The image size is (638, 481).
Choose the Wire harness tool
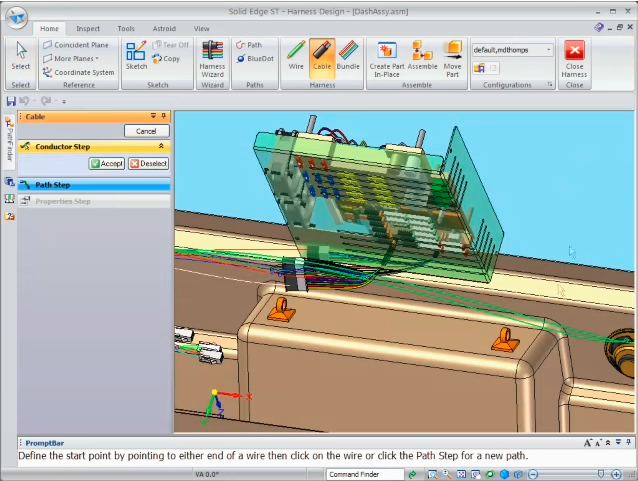296,55
